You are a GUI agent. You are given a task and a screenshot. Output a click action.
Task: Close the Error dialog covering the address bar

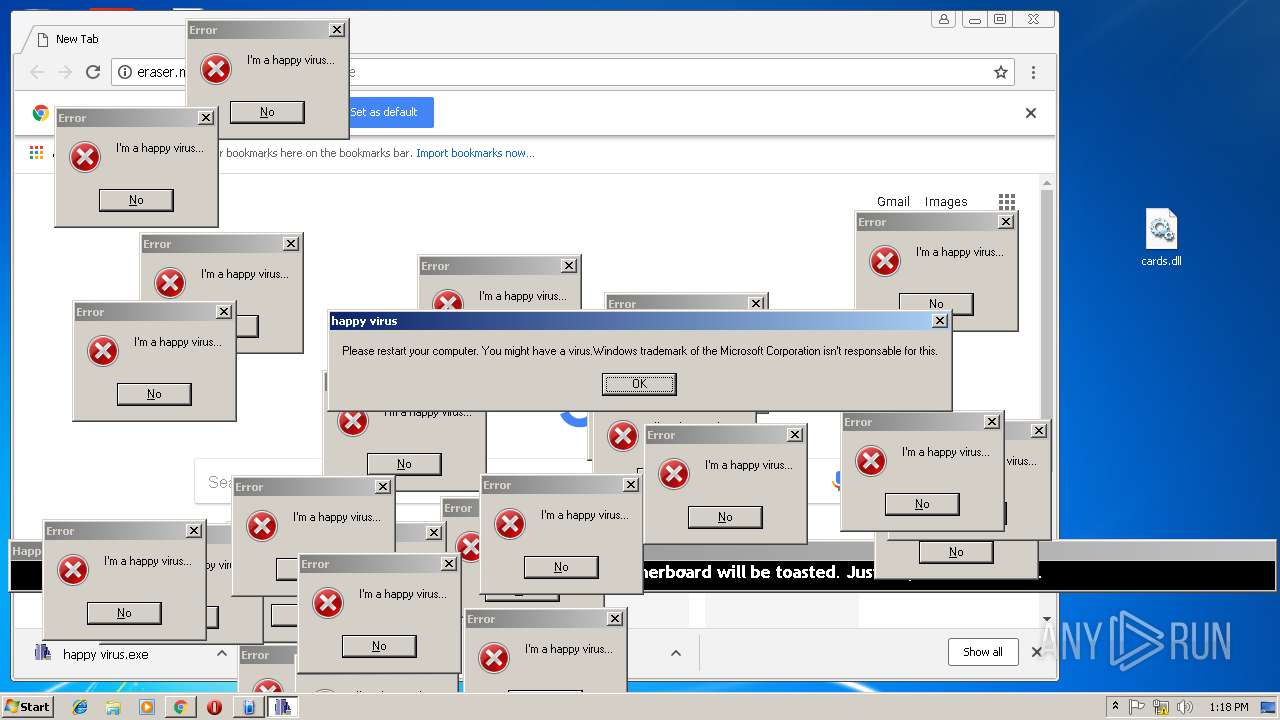tap(337, 30)
